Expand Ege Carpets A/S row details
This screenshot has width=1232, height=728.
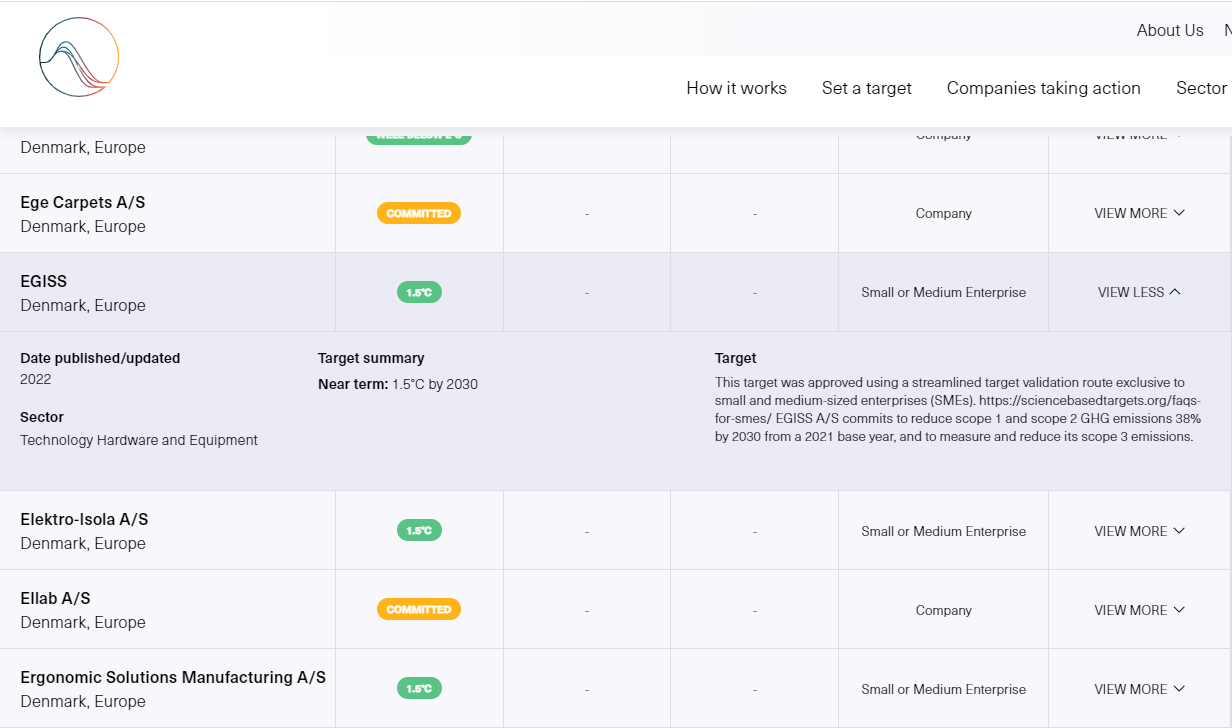tap(1139, 213)
